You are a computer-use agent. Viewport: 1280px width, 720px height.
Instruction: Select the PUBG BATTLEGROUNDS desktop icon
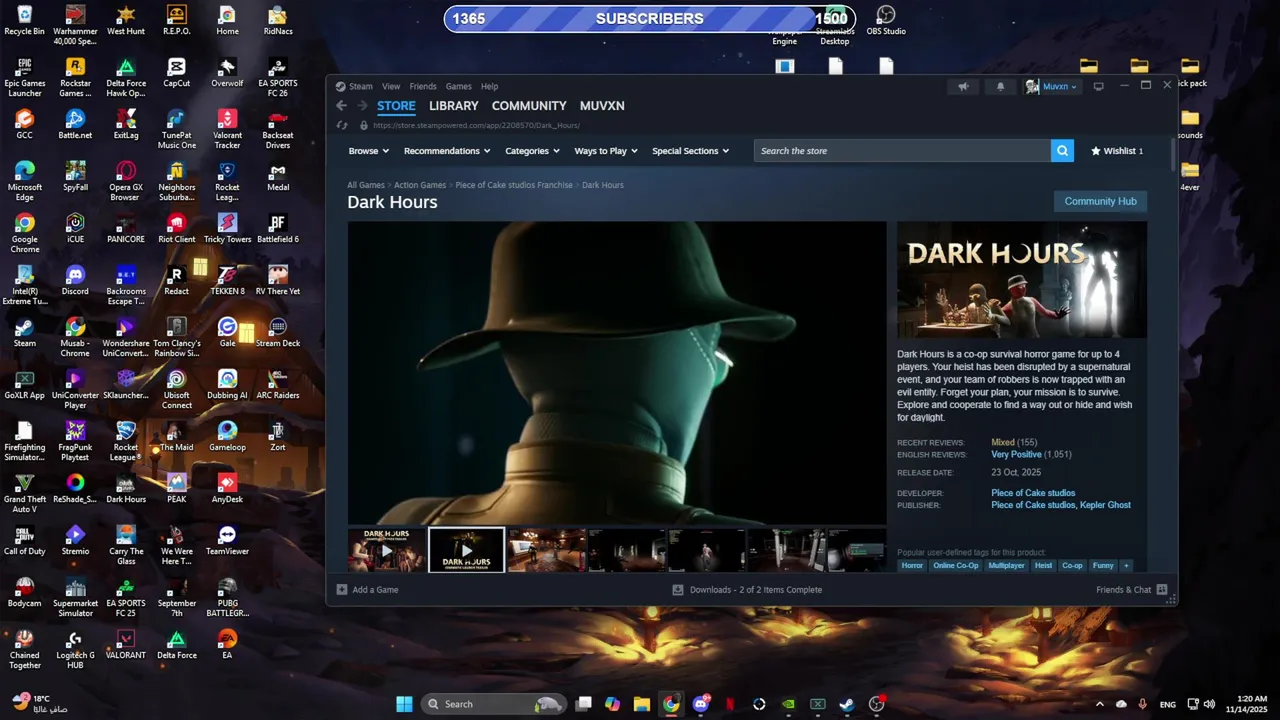coord(227,597)
